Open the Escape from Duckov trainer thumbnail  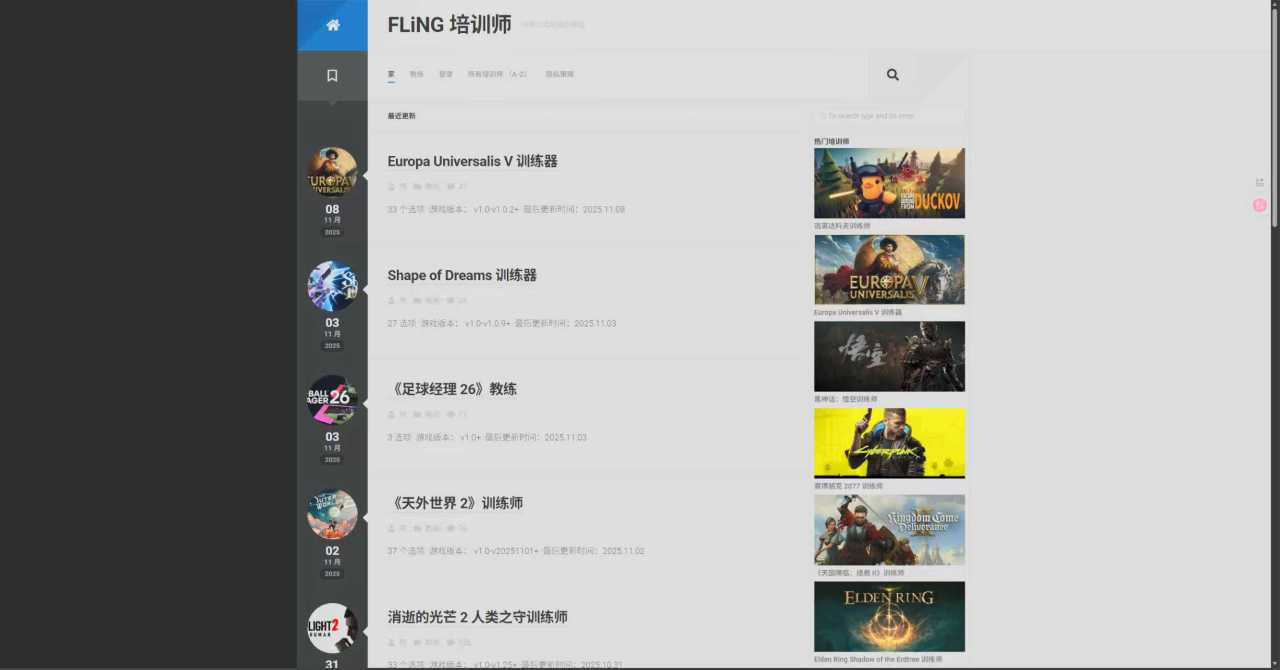coord(889,183)
